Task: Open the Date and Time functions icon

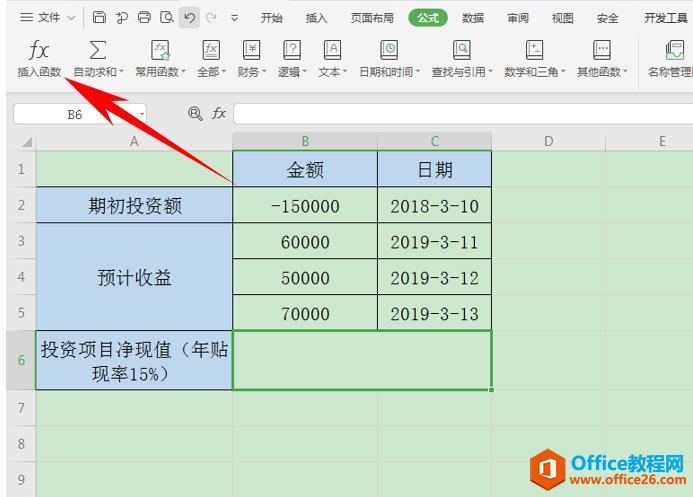Action: [389, 50]
